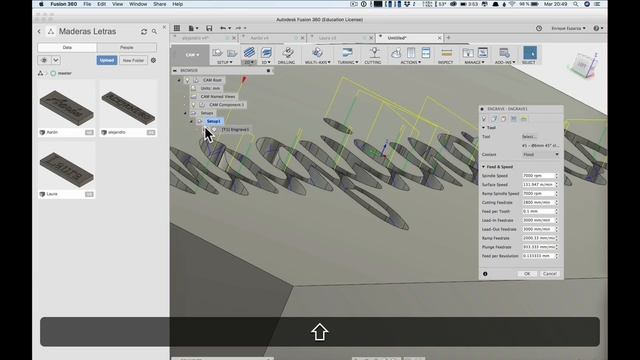
Task: Select Setup1 in the browser
Action: (x=213, y=121)
